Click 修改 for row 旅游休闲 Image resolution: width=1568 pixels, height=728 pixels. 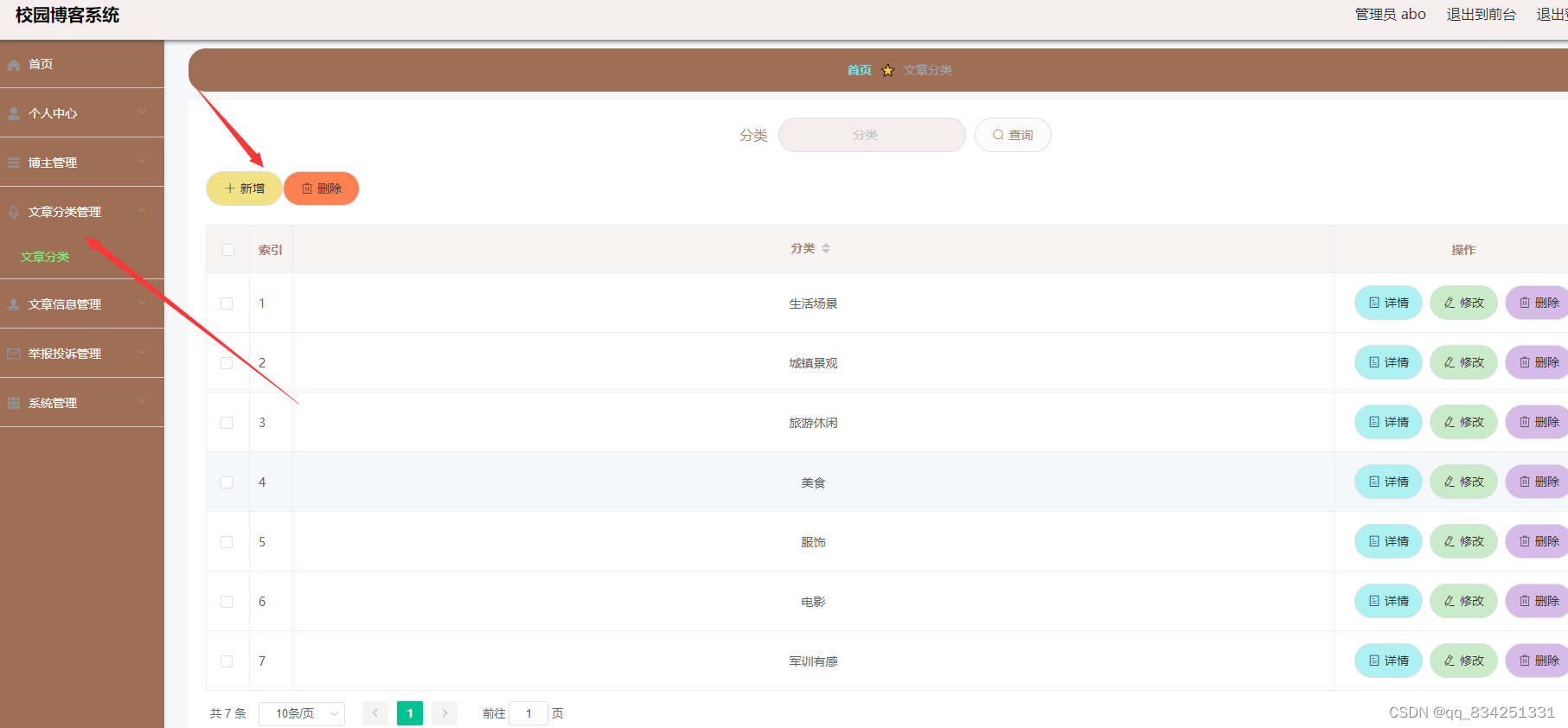coord(1463,422)
